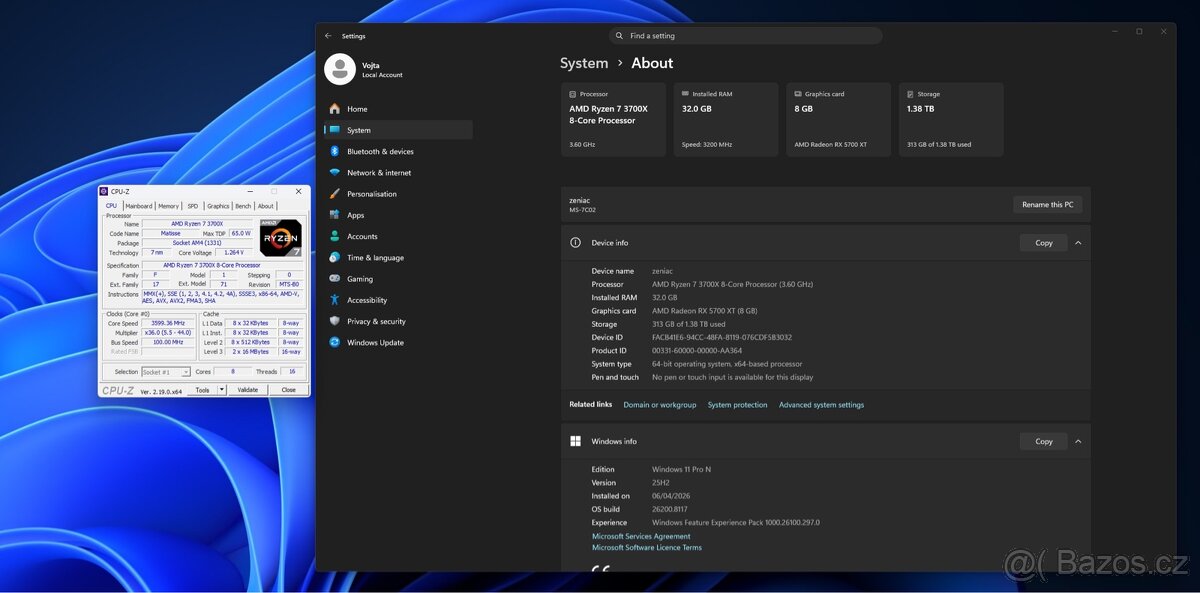Open the Installed RAM summary card

[727, 119]
